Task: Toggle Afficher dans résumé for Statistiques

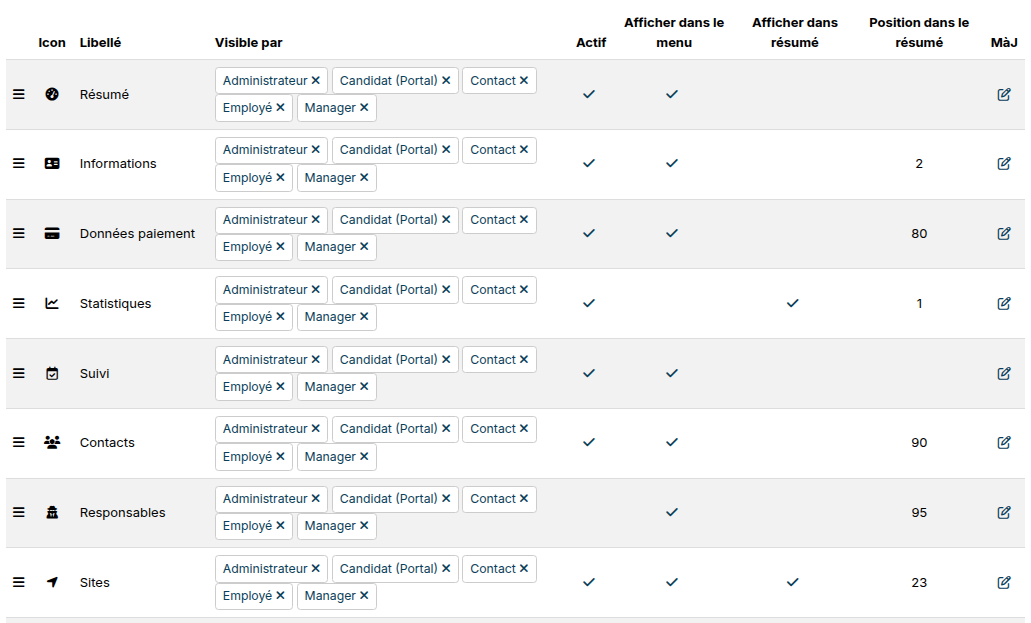Action: (x=793, y=303)
